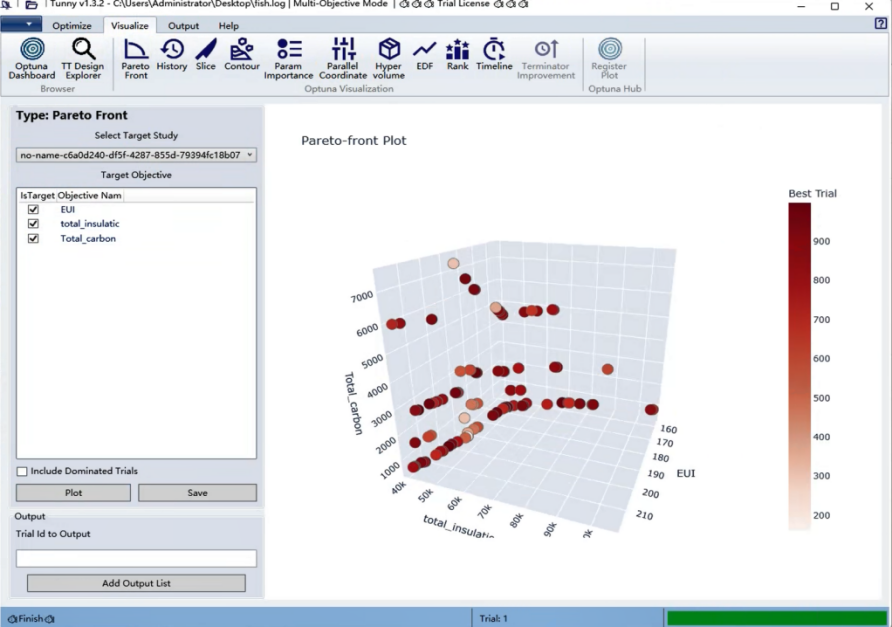Open the Hypervolume visualization

pyautogui.click(x=389, y=58)
